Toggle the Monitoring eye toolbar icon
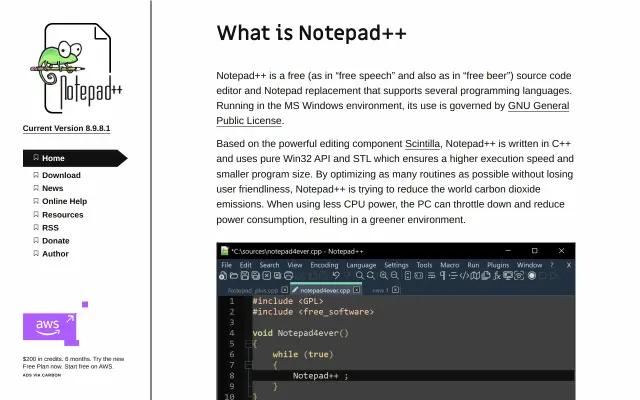 coord(519,276)
